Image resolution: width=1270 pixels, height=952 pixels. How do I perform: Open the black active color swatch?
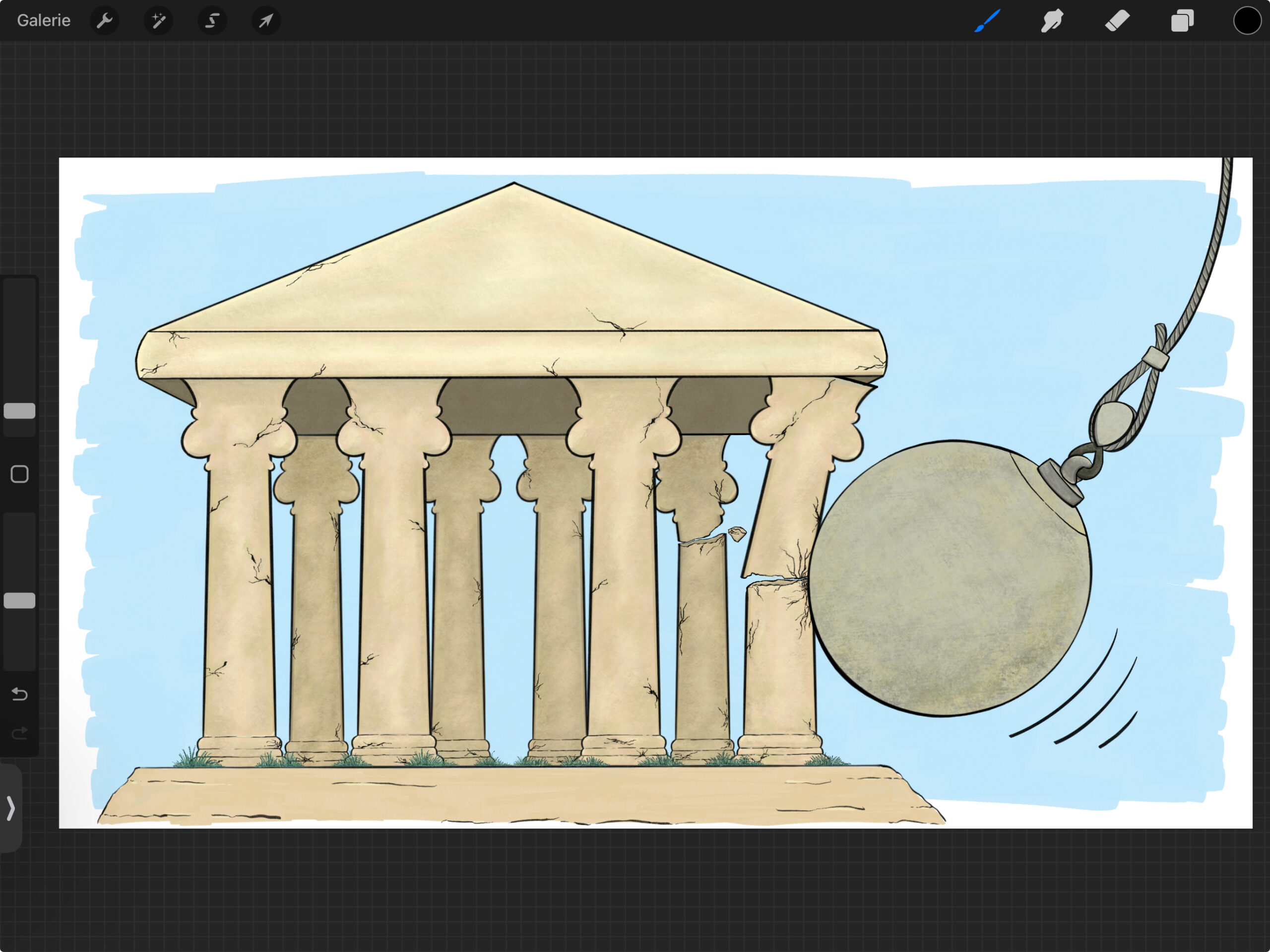point(1247,21)
